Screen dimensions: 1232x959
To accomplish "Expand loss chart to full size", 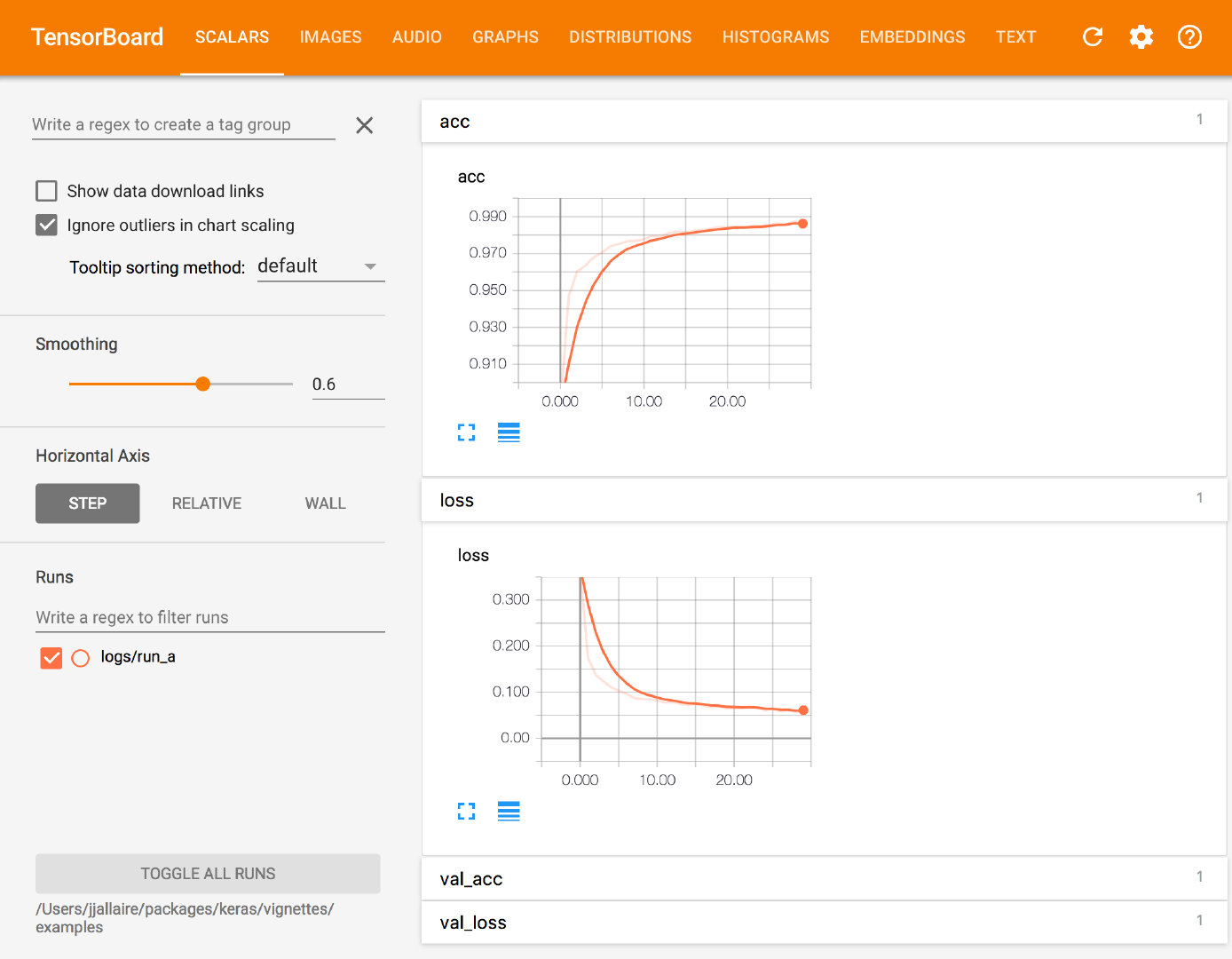I will (466, 811).
